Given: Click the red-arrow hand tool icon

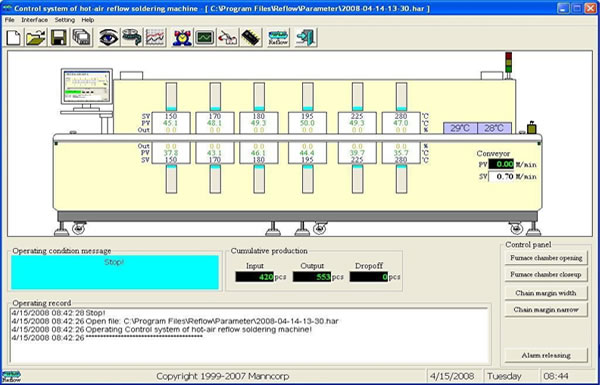Looking at the screenshot, I should pos(227,38).
